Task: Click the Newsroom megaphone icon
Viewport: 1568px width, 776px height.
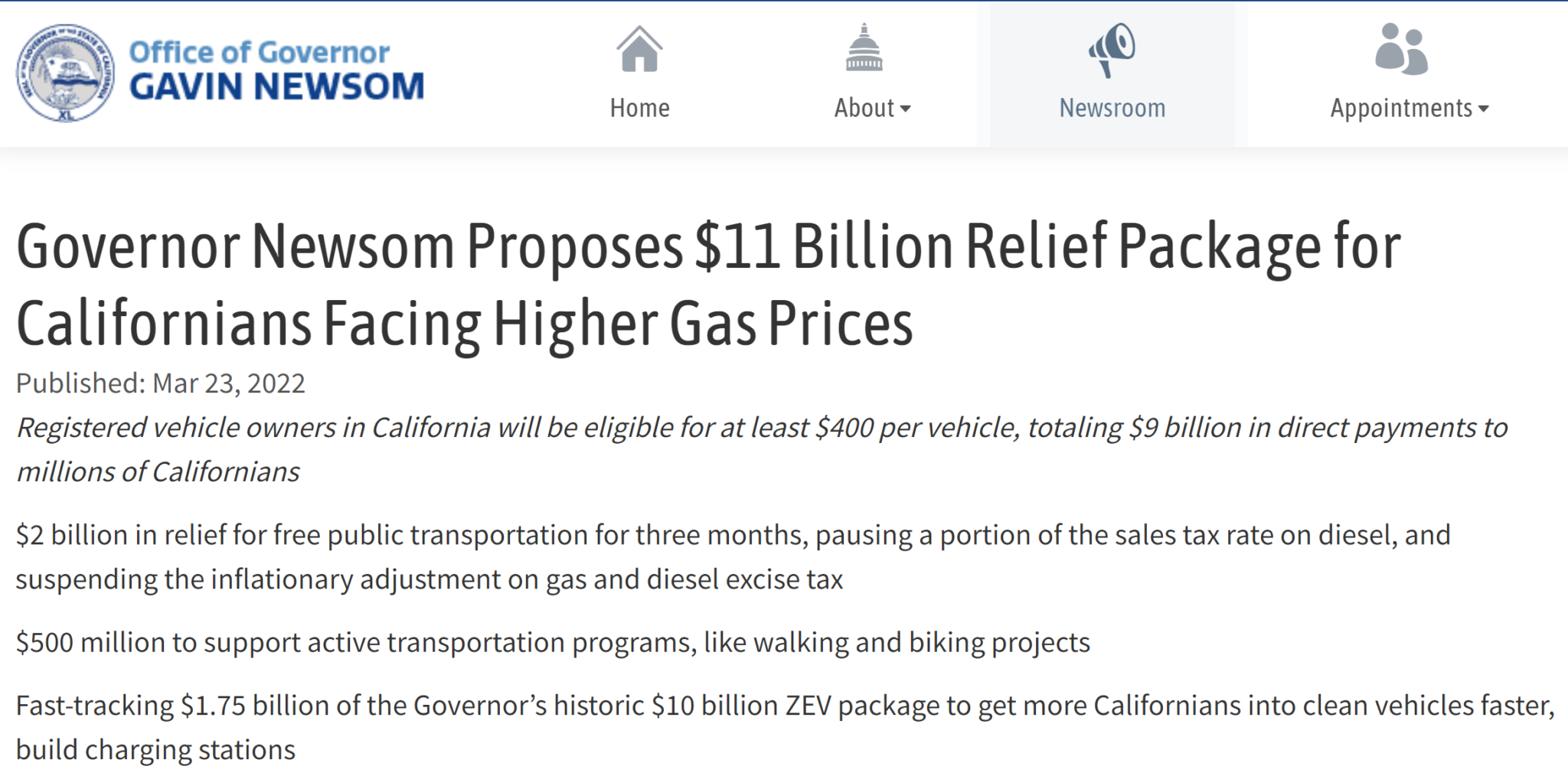Action: point(1112,50)
